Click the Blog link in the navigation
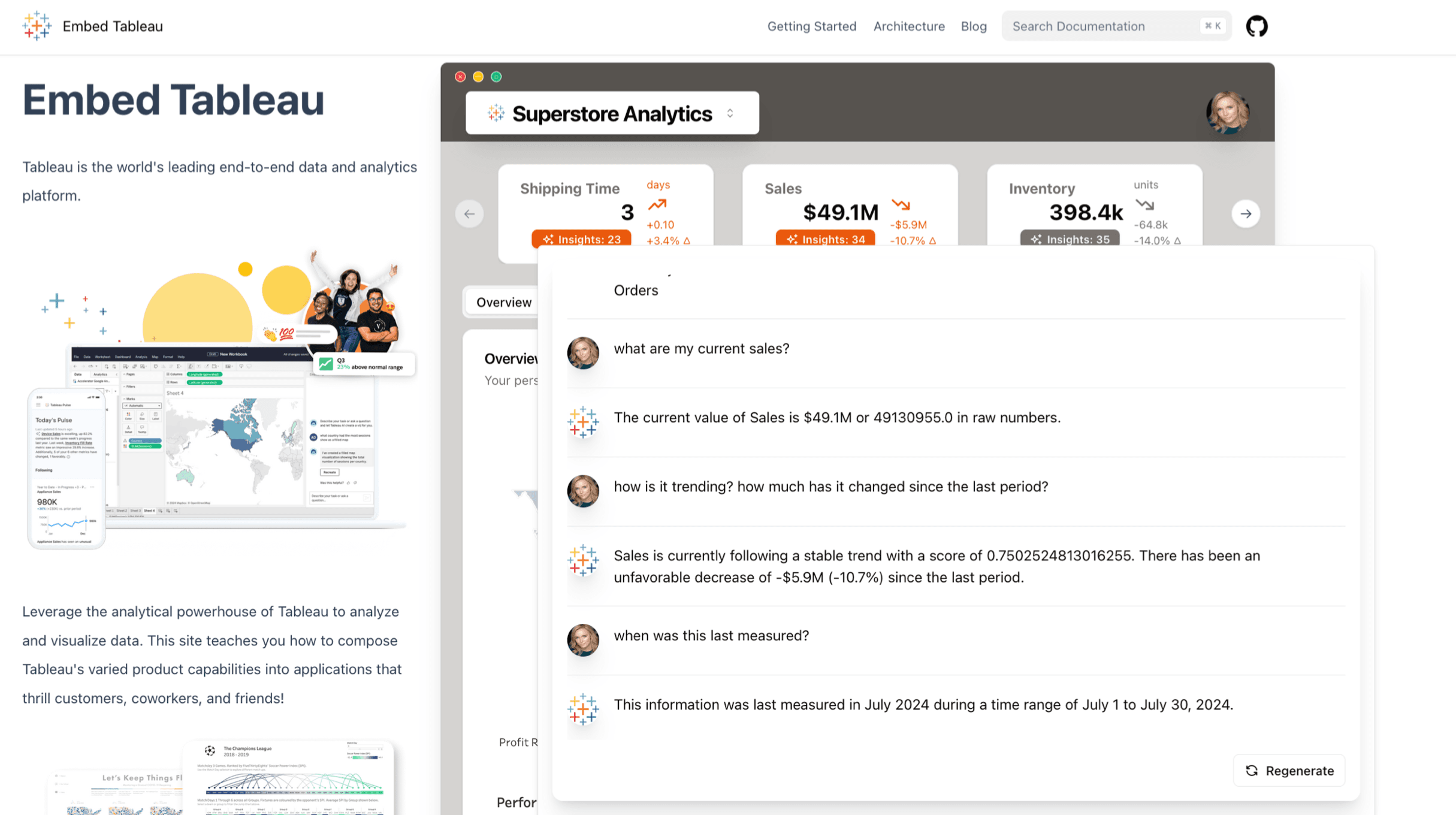Image resolution: width=1456 pixels, height=815 pixels. [973, 26]
